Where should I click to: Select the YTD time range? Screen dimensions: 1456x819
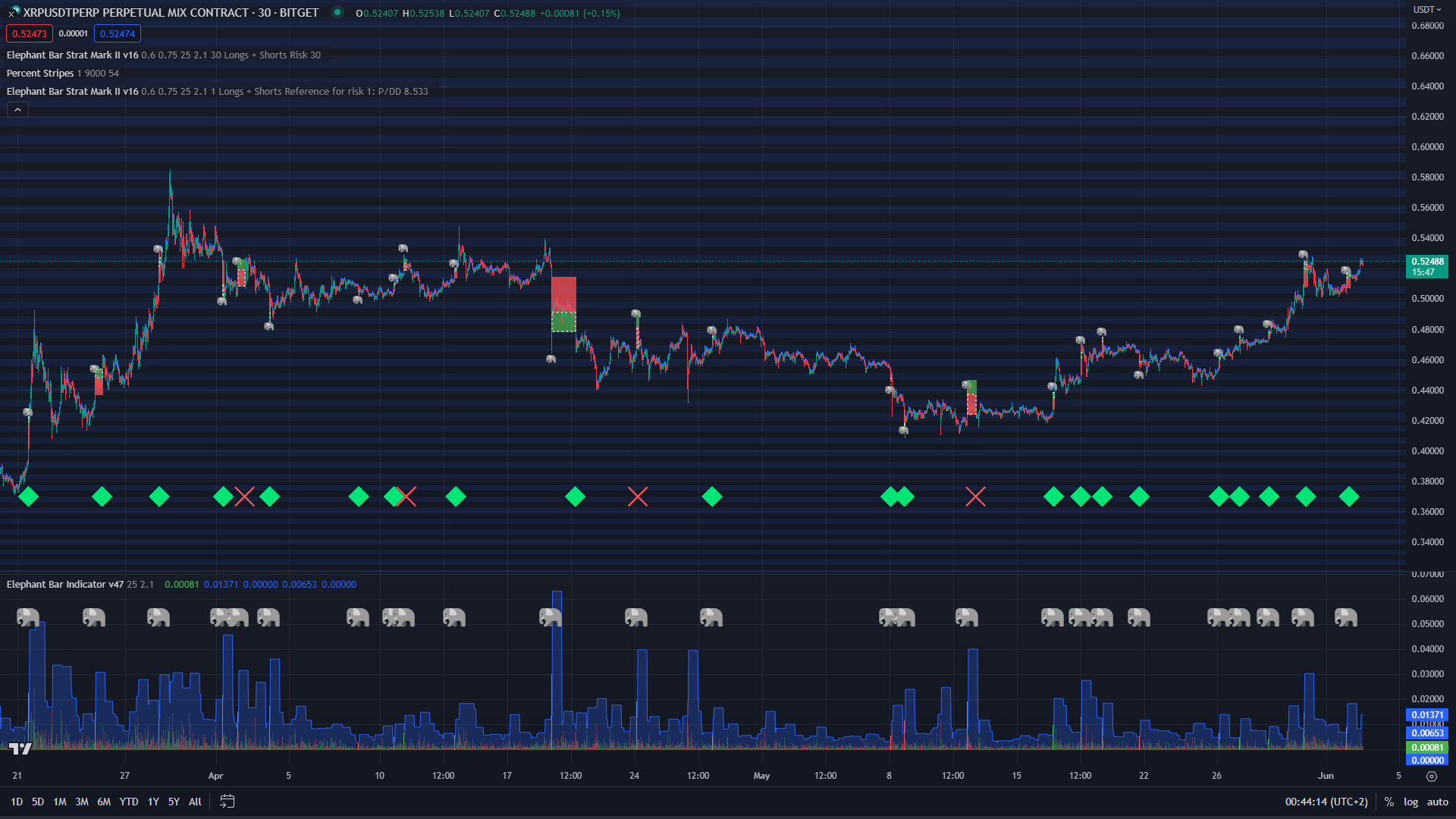[129, 802]
